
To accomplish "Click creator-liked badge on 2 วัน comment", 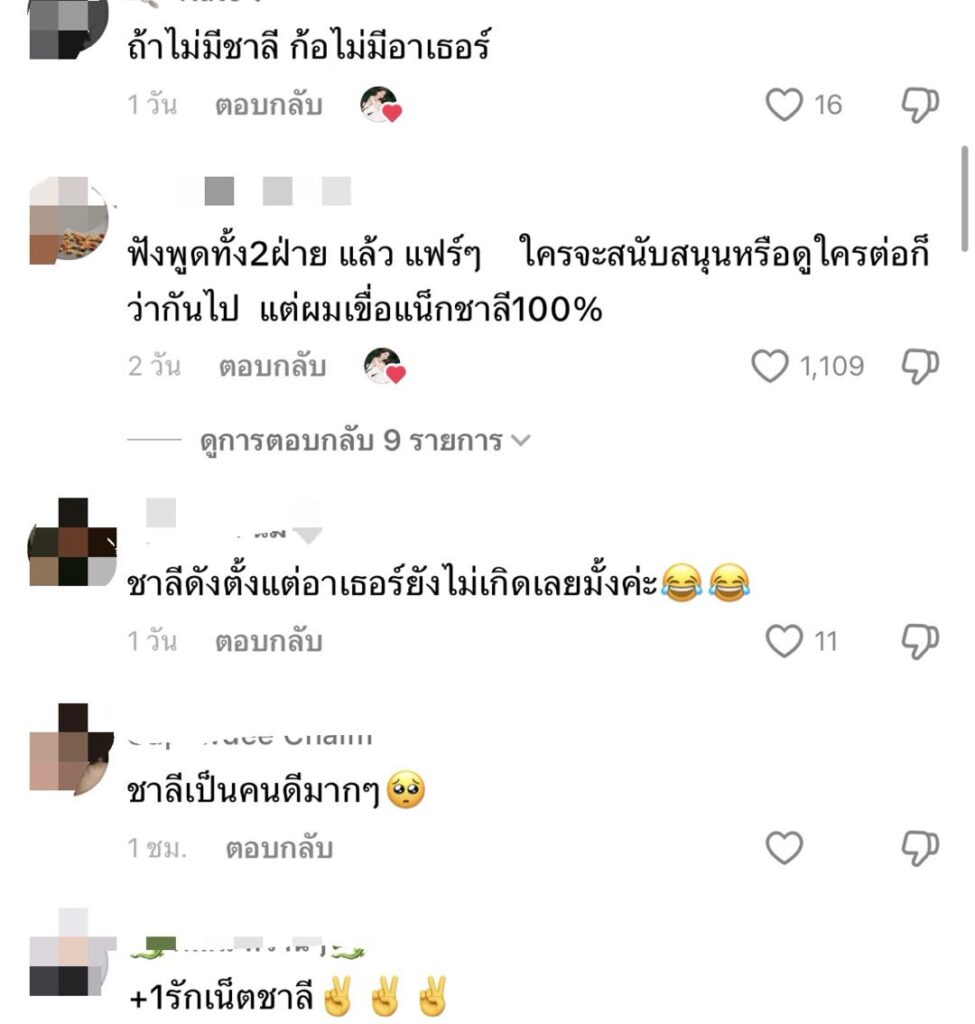I will click(385, 366).
